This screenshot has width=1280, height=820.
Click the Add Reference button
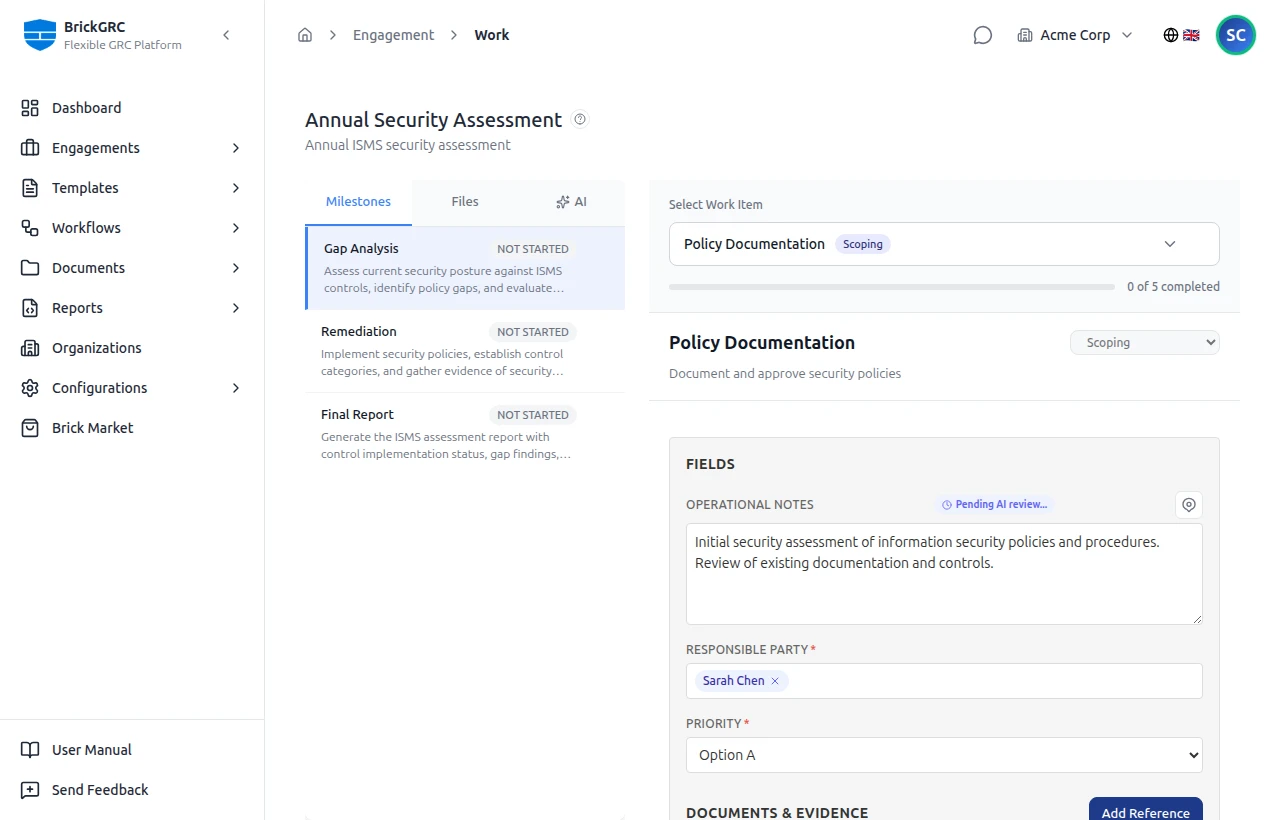[x=1145, y=810]
